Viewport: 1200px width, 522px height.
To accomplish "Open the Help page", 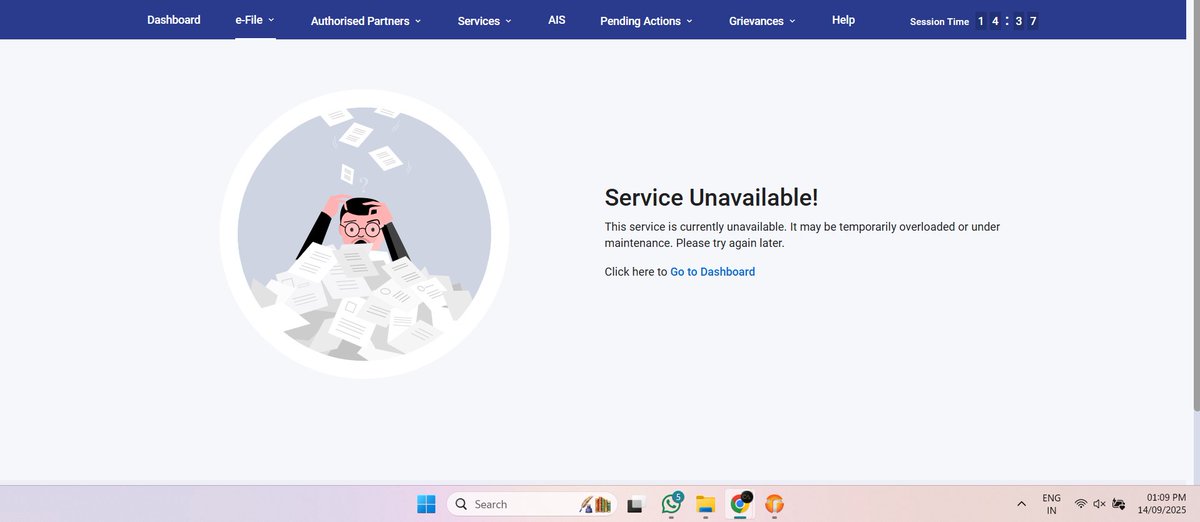I will 843,20.
